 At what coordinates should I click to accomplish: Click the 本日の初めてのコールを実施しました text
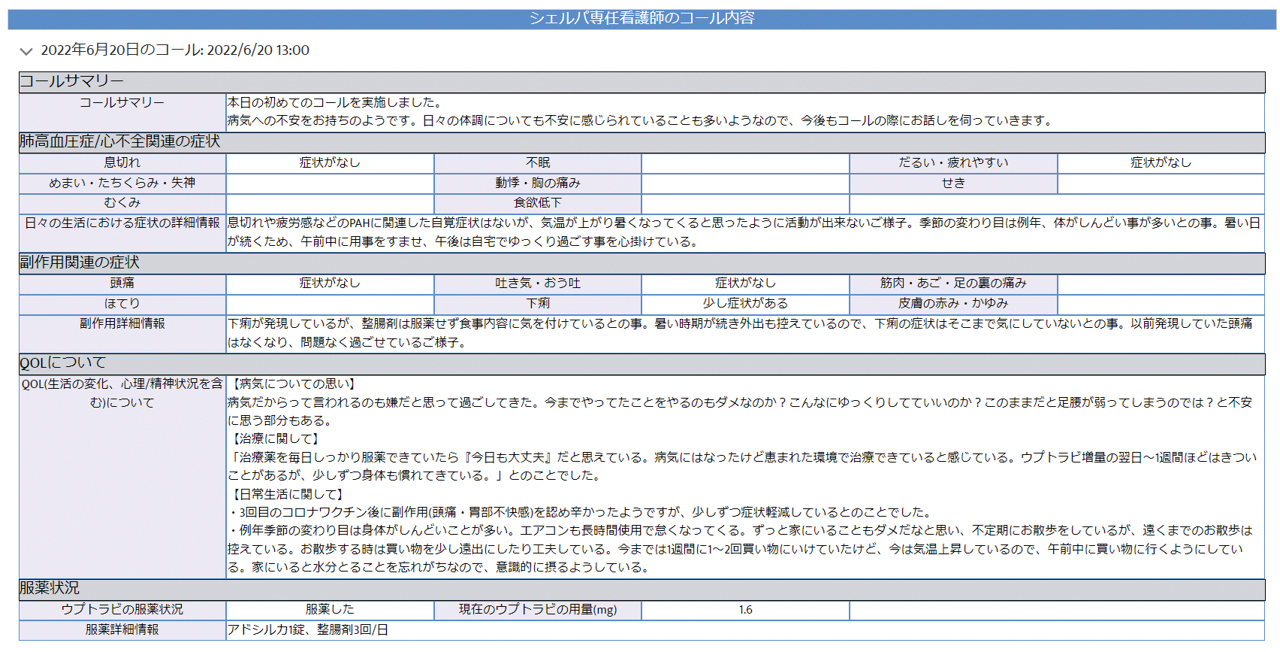pyautogui.click(x=334, y=103)
